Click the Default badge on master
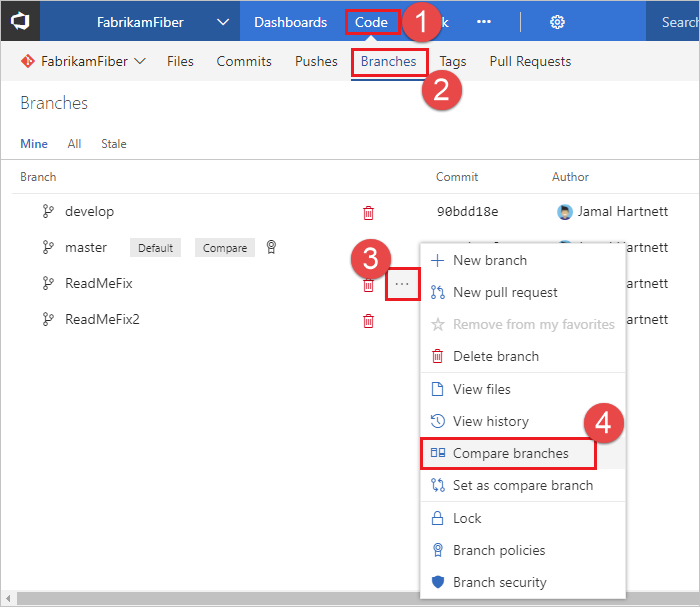This screenshot has width=700, height=607. click(x=155, y=248)
